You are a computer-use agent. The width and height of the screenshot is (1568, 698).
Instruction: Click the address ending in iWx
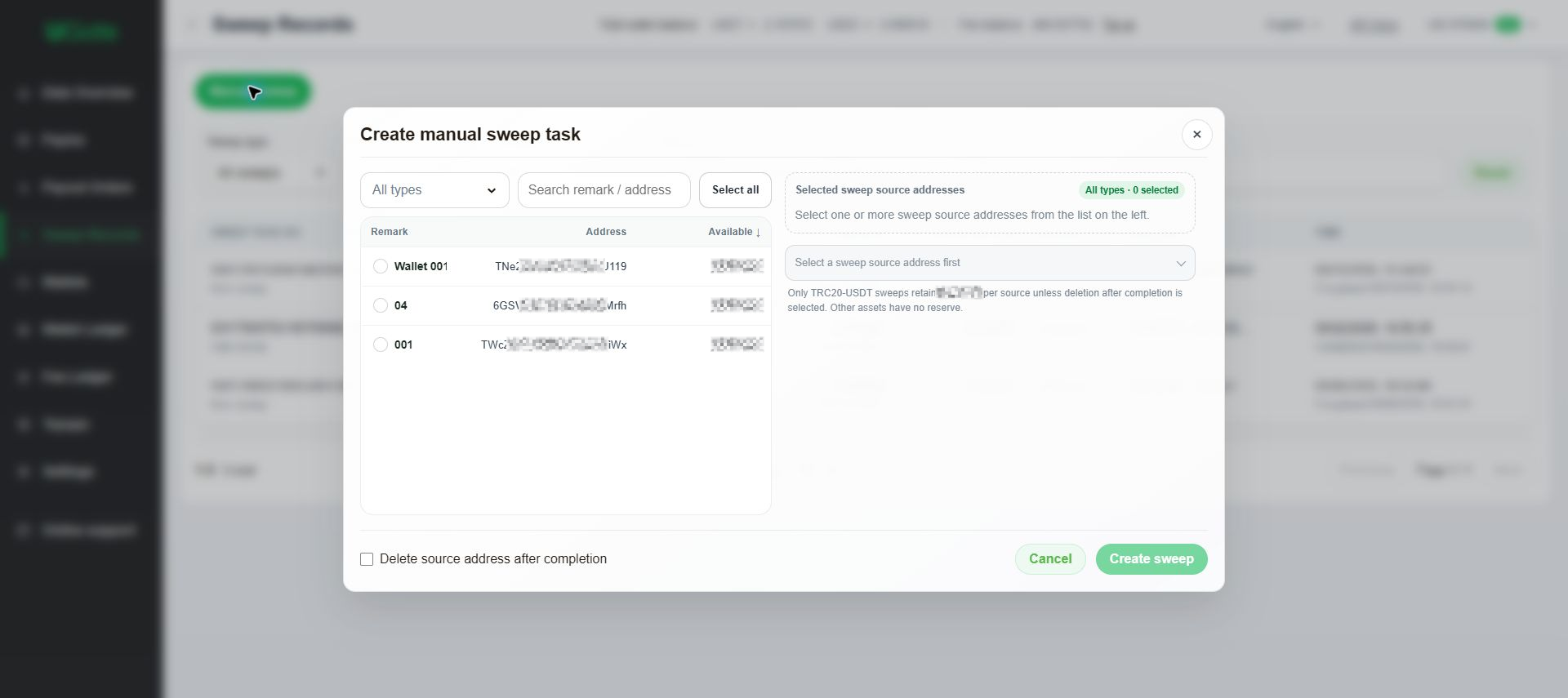coord(554,345)
